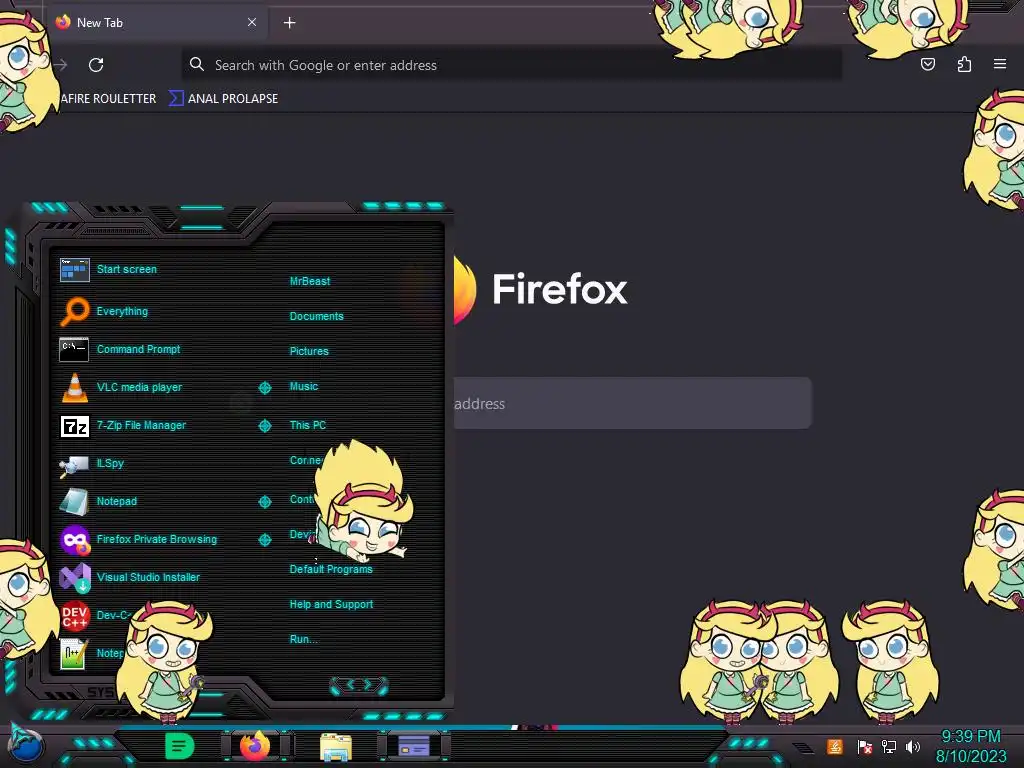The image size is (1024, 768).
Task: Save page to Pocket
Action: click(x=928, y=64)
